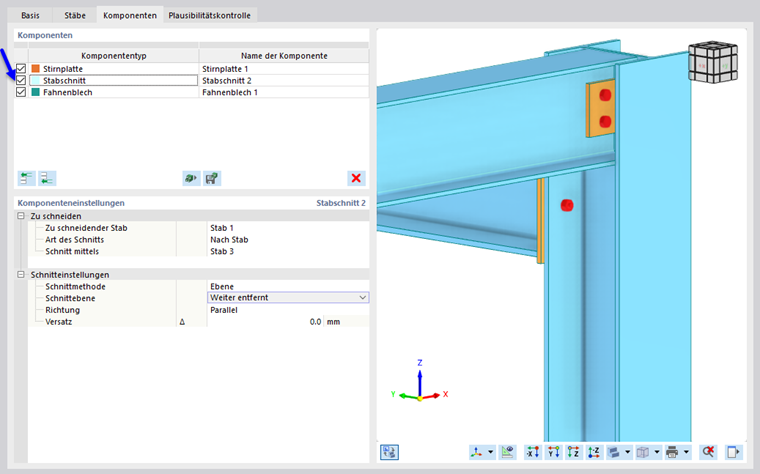Click light blue Stabschnitt color swatch
Image resolution: width=760 pixels, height=474 pixels.
click(x=35, y=80)
